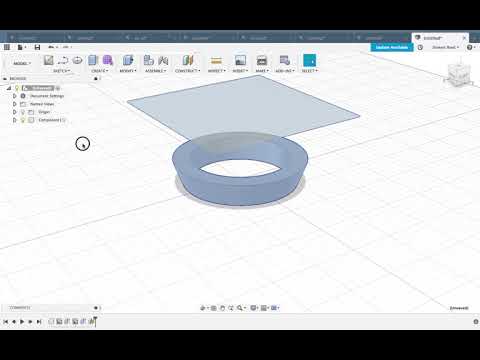Screen dimensions: 480x360
Task: Open the Make menu
Action: coord(262,71)
